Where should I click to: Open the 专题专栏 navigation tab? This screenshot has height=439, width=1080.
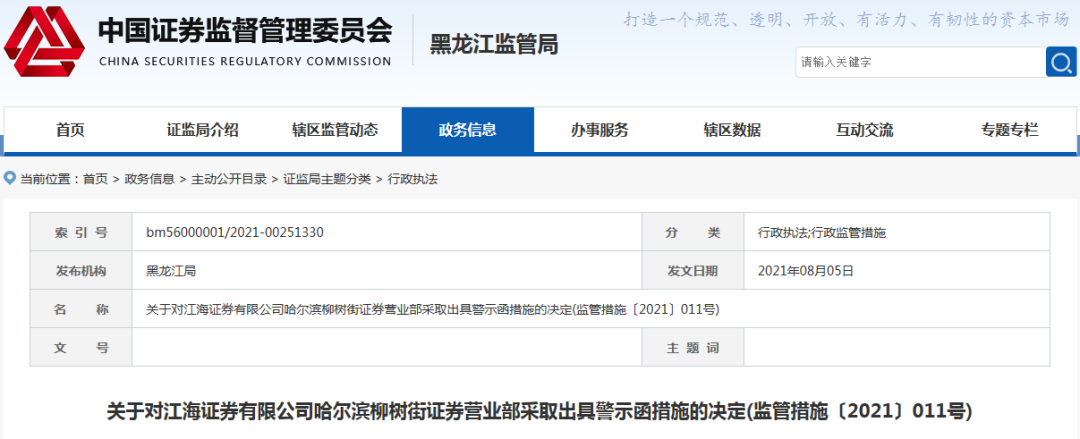[1009, 130]
